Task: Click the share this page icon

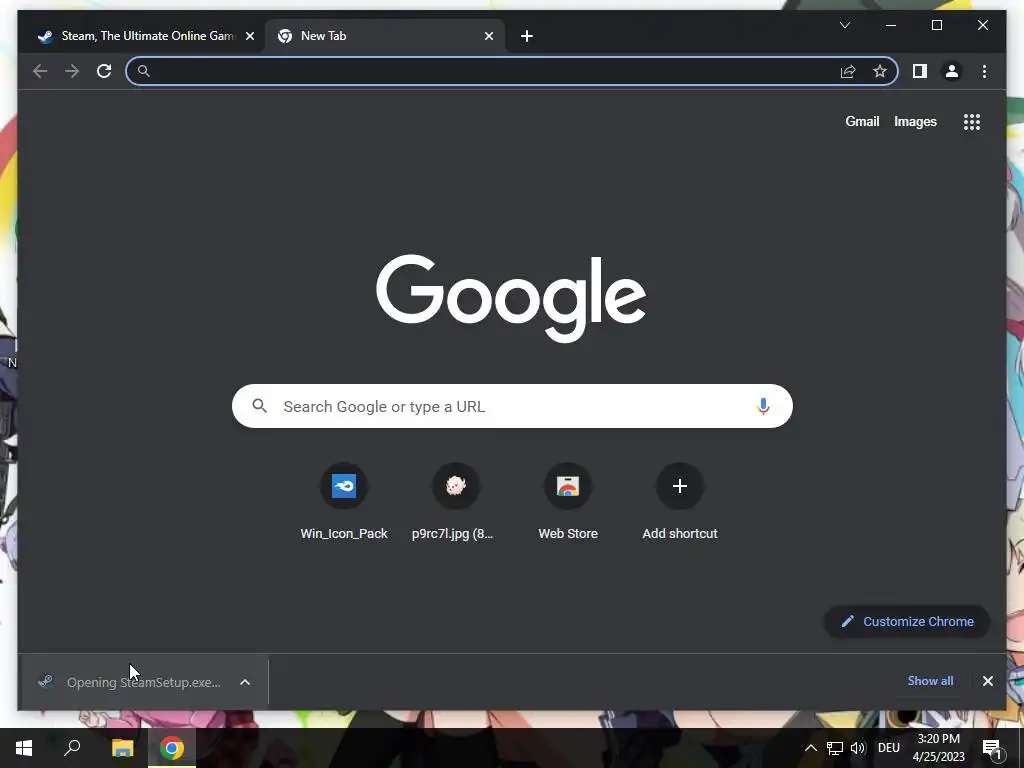Action: pos(848,71)
